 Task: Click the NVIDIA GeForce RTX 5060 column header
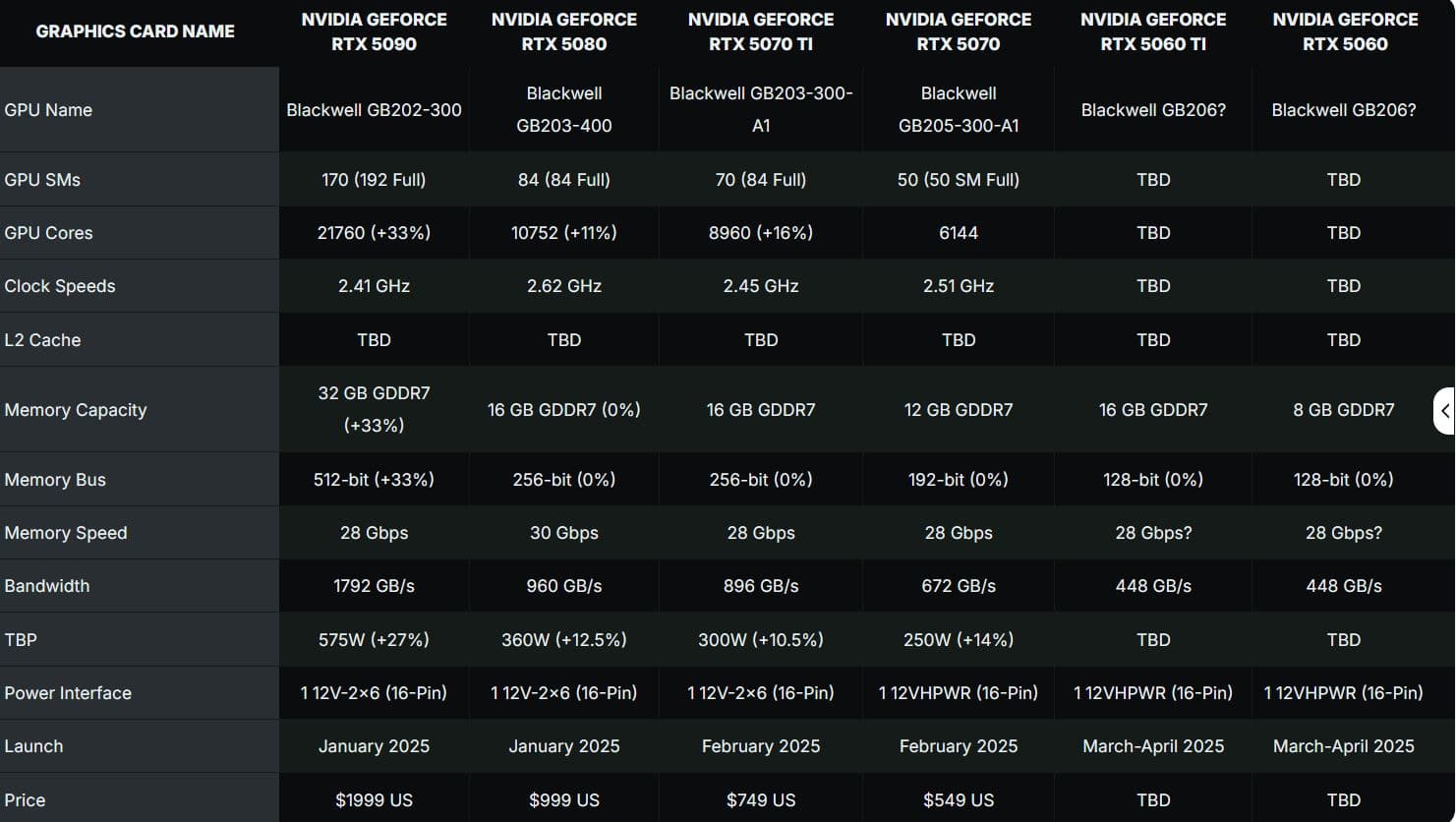click(1345, 31)
